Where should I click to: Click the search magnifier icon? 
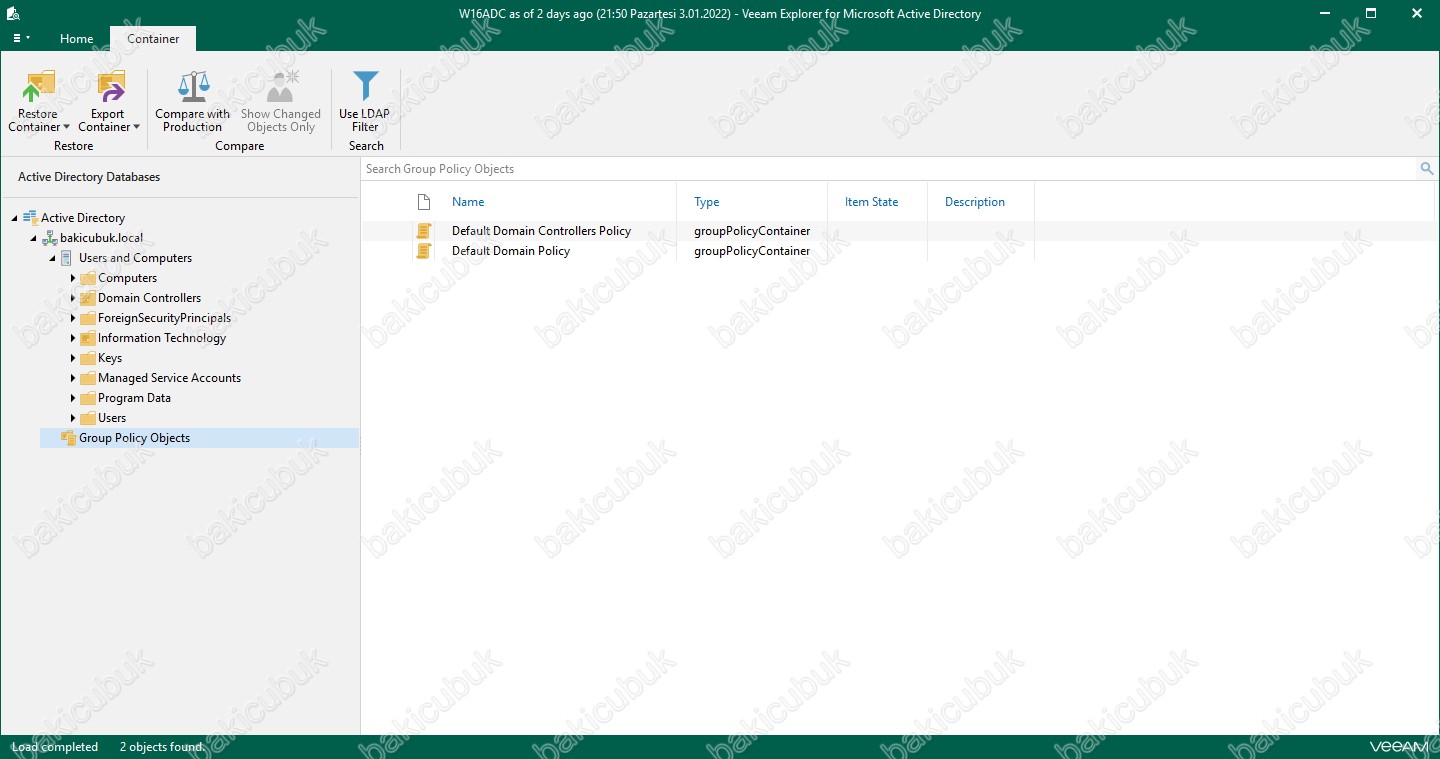tap(1427, 169)
